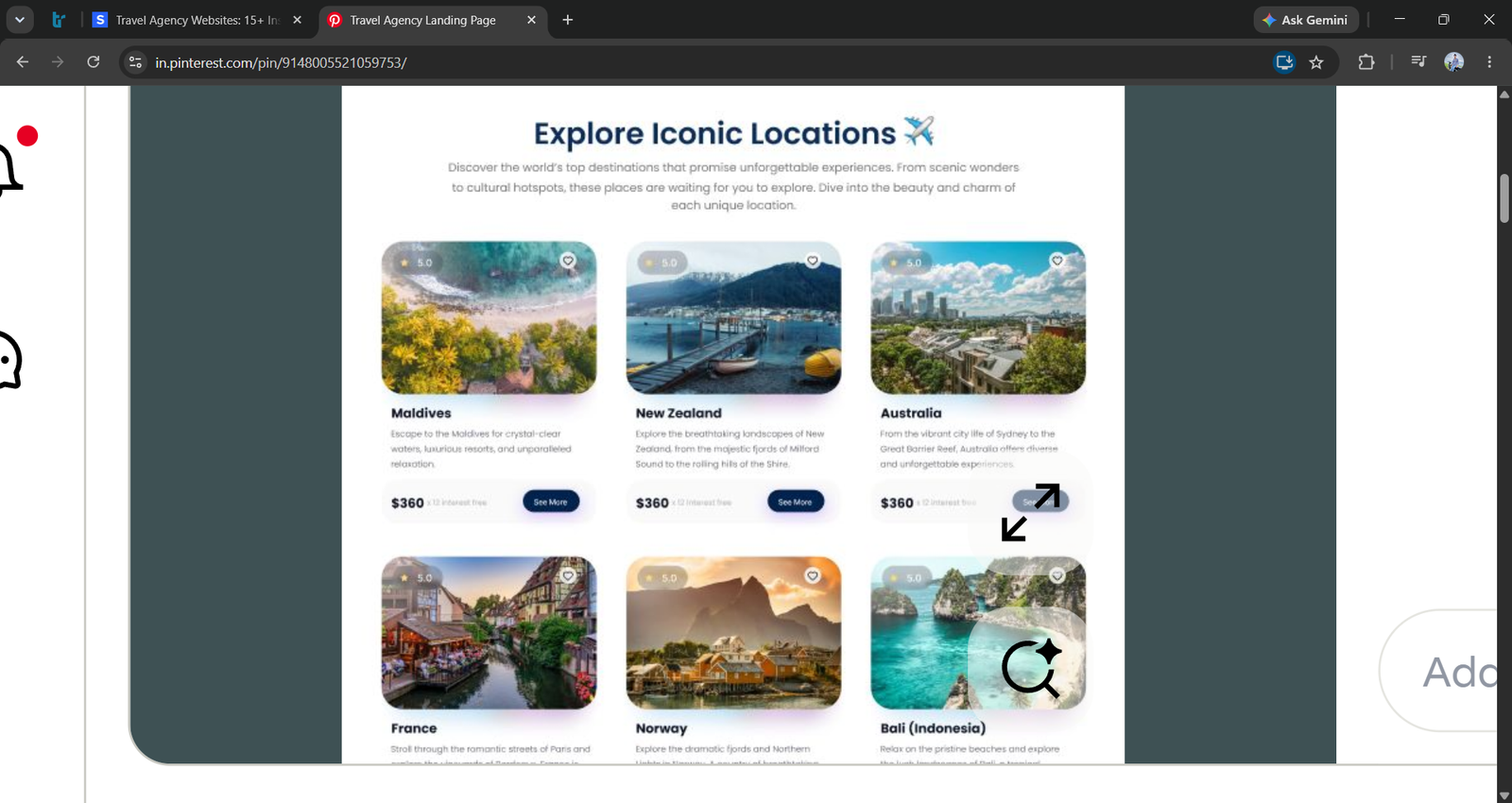Open the Extensions puzzle icon

(1366, 62)
